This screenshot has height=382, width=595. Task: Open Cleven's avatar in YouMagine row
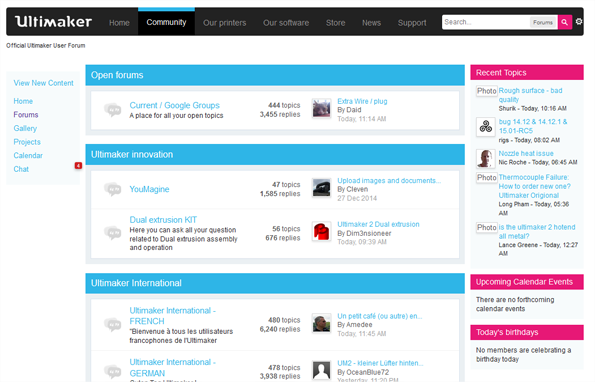pos(321,188)
